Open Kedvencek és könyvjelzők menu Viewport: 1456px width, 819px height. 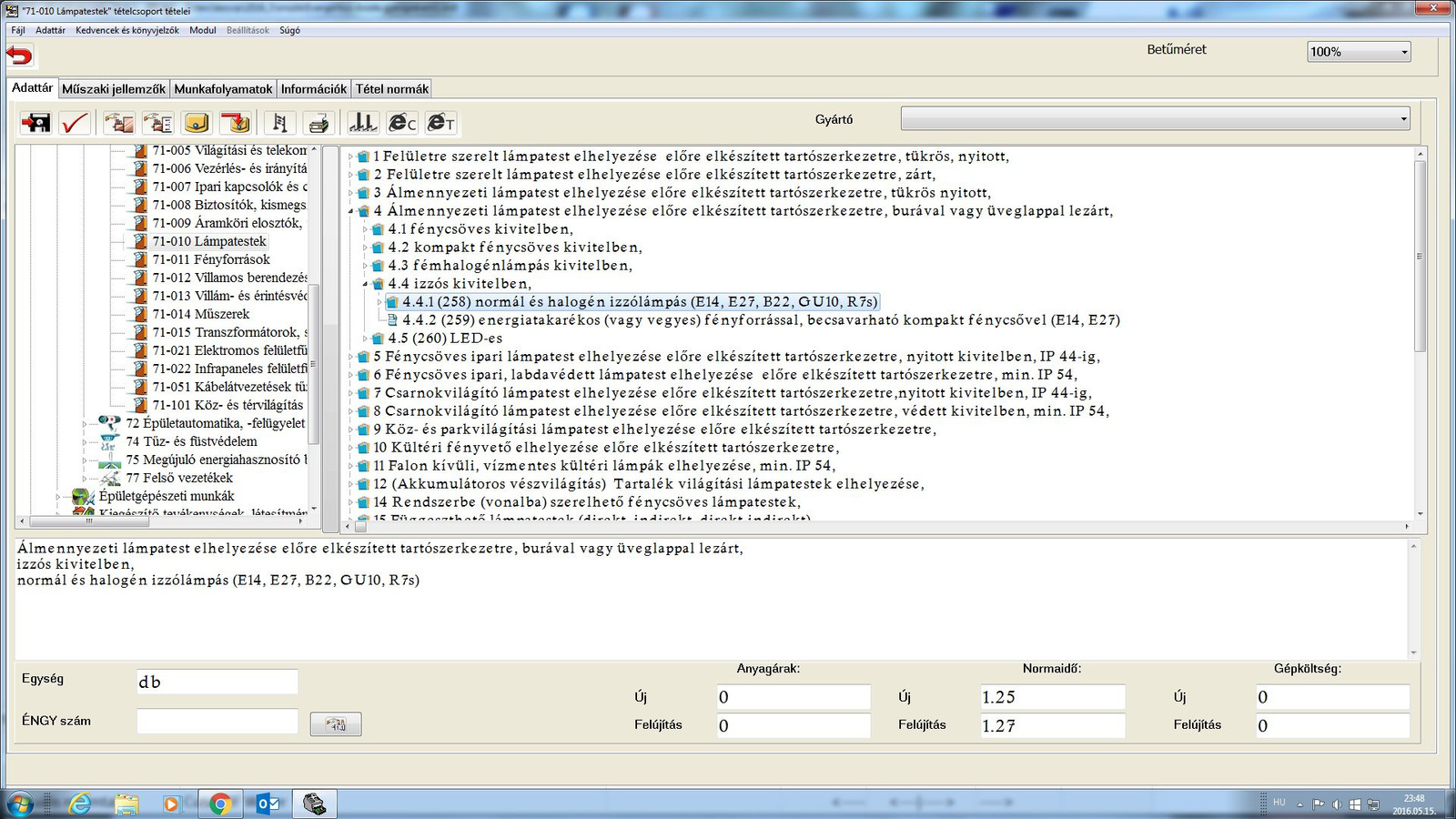click(x=126, y=30)
